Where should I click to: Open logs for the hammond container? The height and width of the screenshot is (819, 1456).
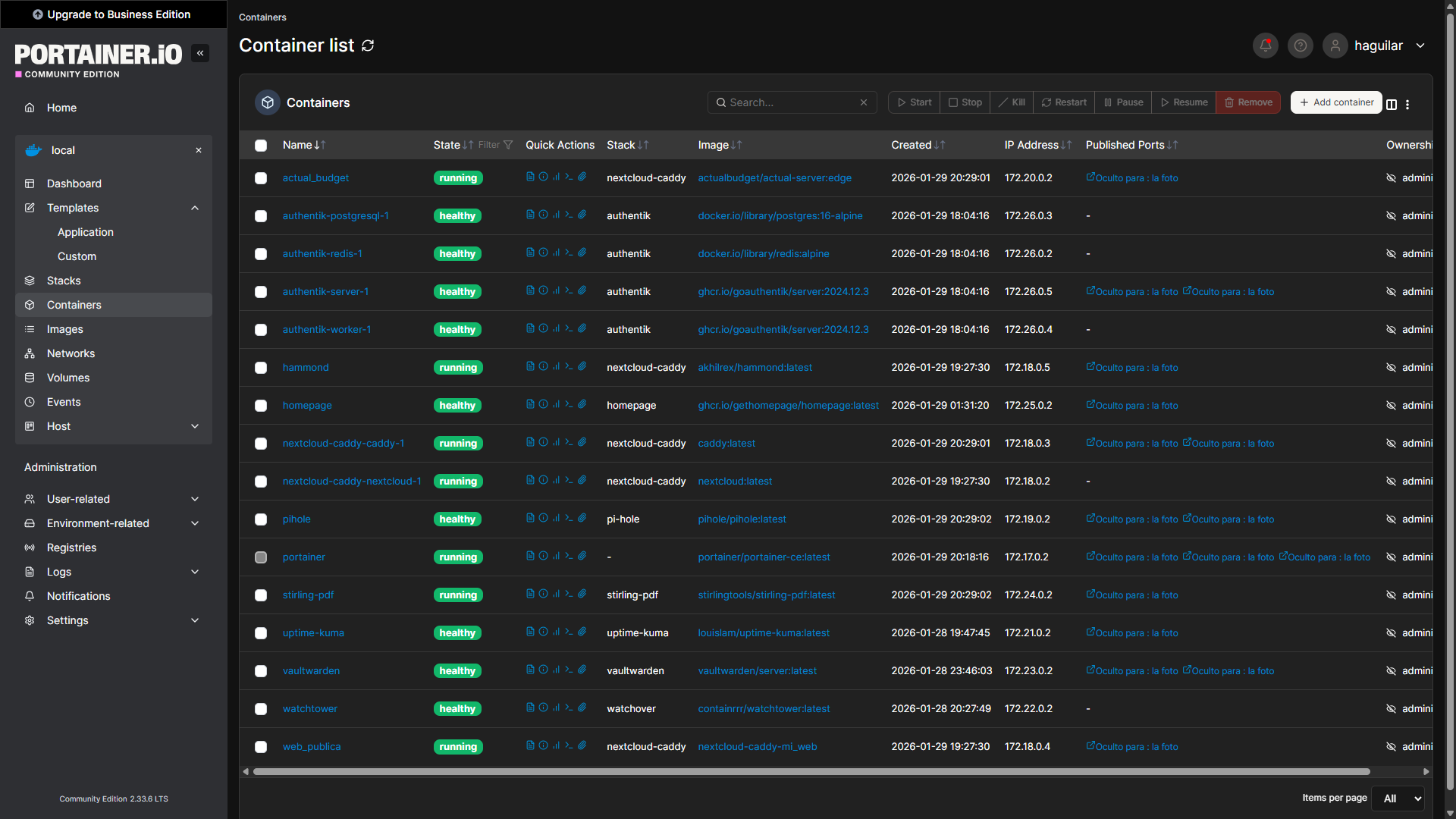[530, 366]
